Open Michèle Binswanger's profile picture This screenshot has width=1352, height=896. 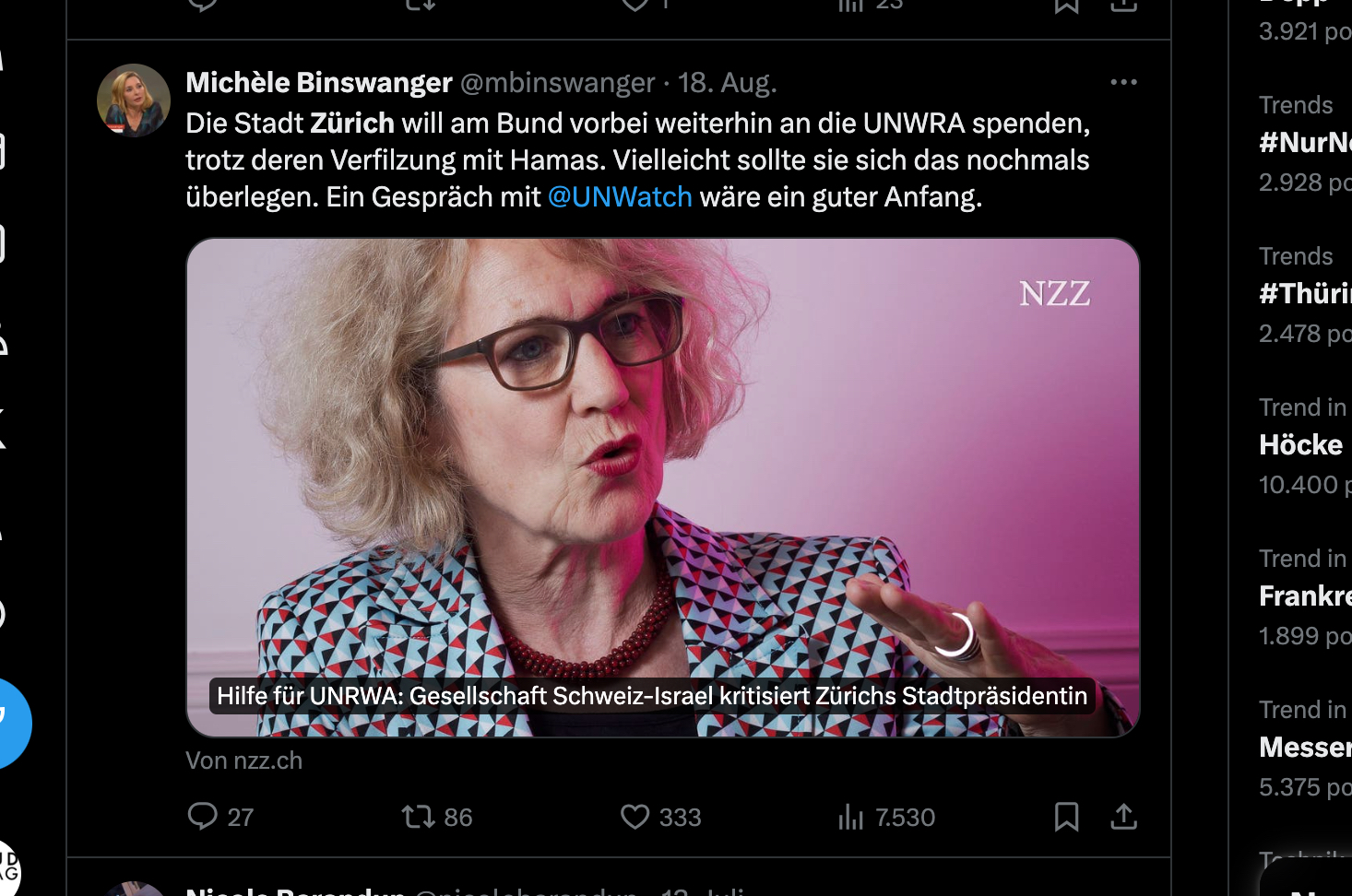click(x=134, y=100)
